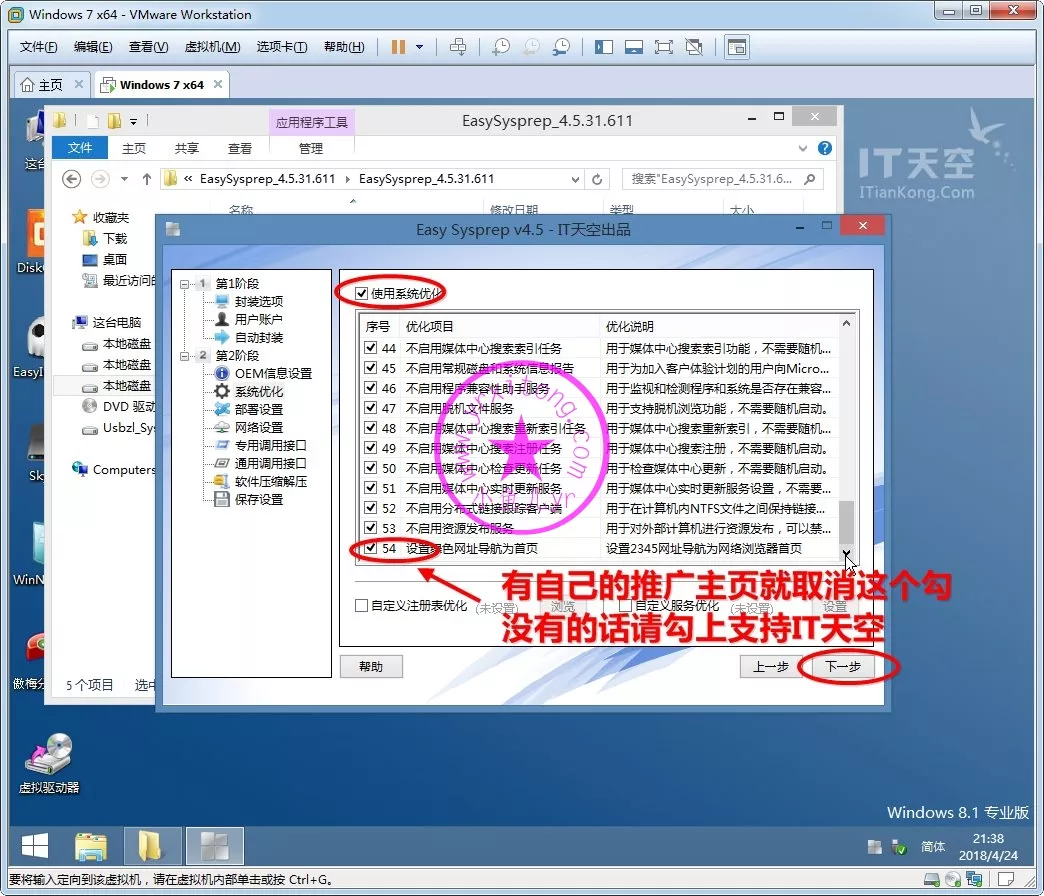Uncheck item 54 homepage navigation checkbox

click(x=371, y=548)
